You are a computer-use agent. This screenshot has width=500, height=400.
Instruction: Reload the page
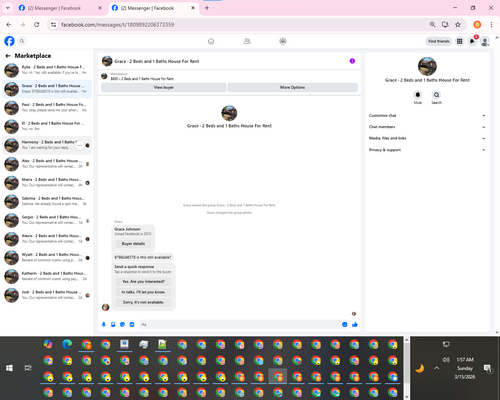[37, 24]
